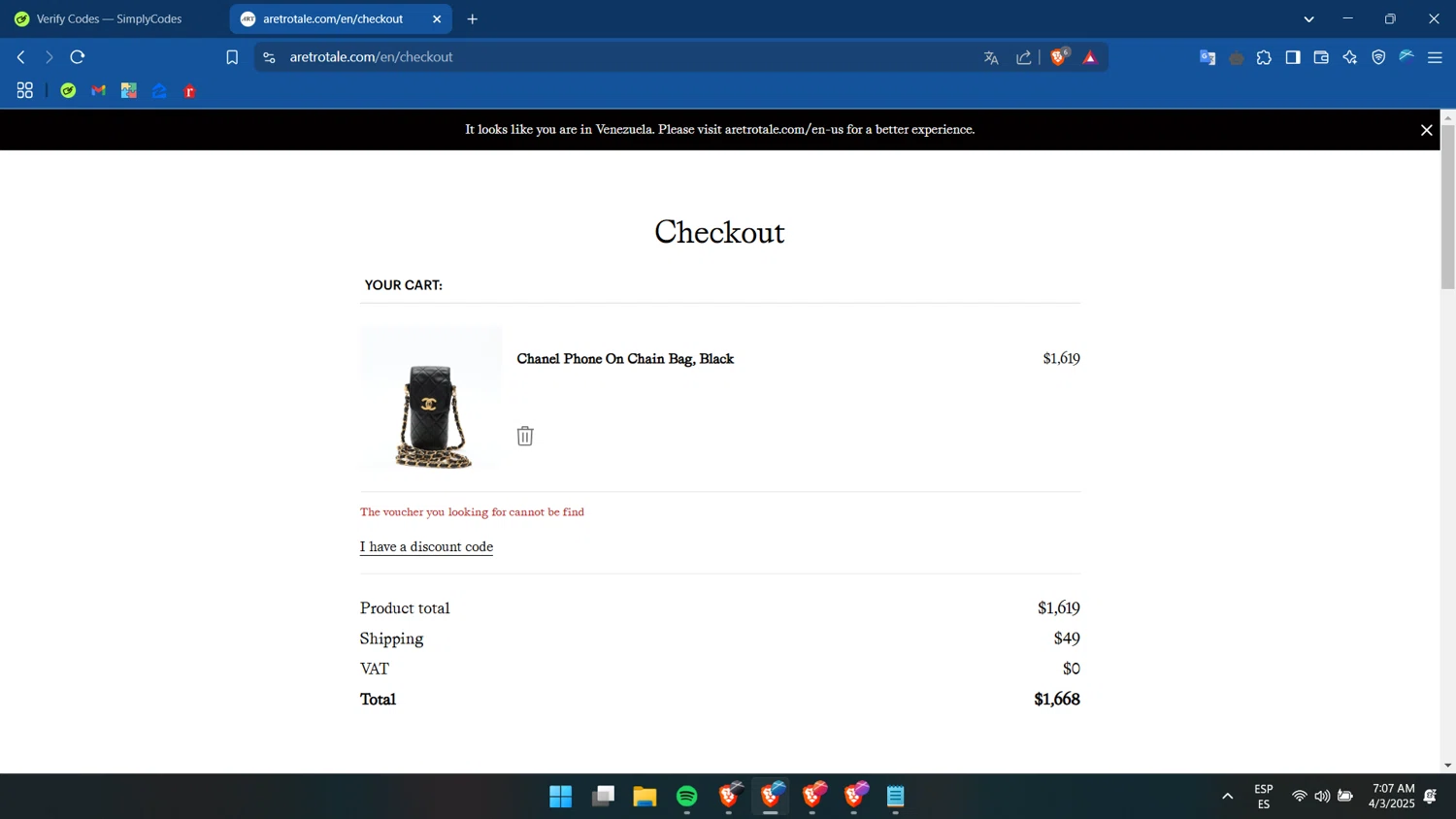Open the extensions puzzle icon
1456x819 pixels.
point(1264,58)
